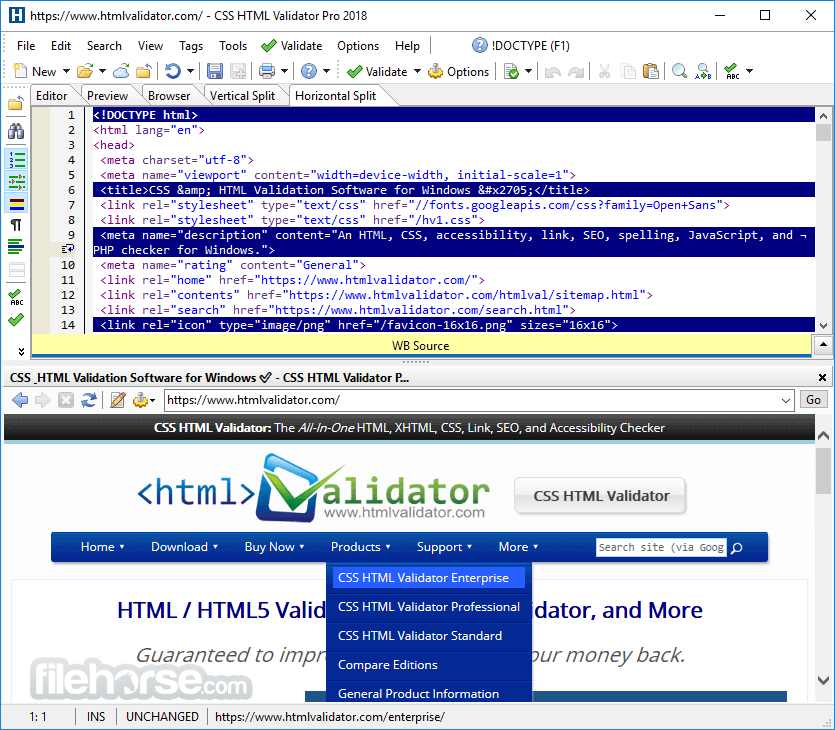This screenshot has width=835, height=730.
Task: Click the binoculars icon in left sidebar
Action: pyautogui.click(x=16, y=131)
